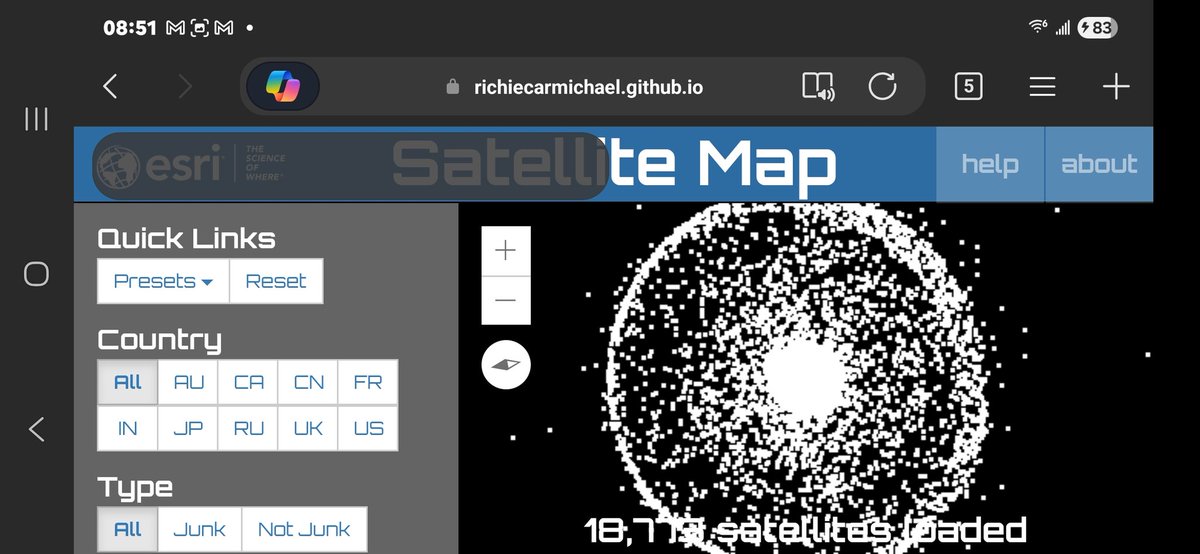
Task: Zoom in the satellite map
Action: pyautogui.click(x=505, y=251)
